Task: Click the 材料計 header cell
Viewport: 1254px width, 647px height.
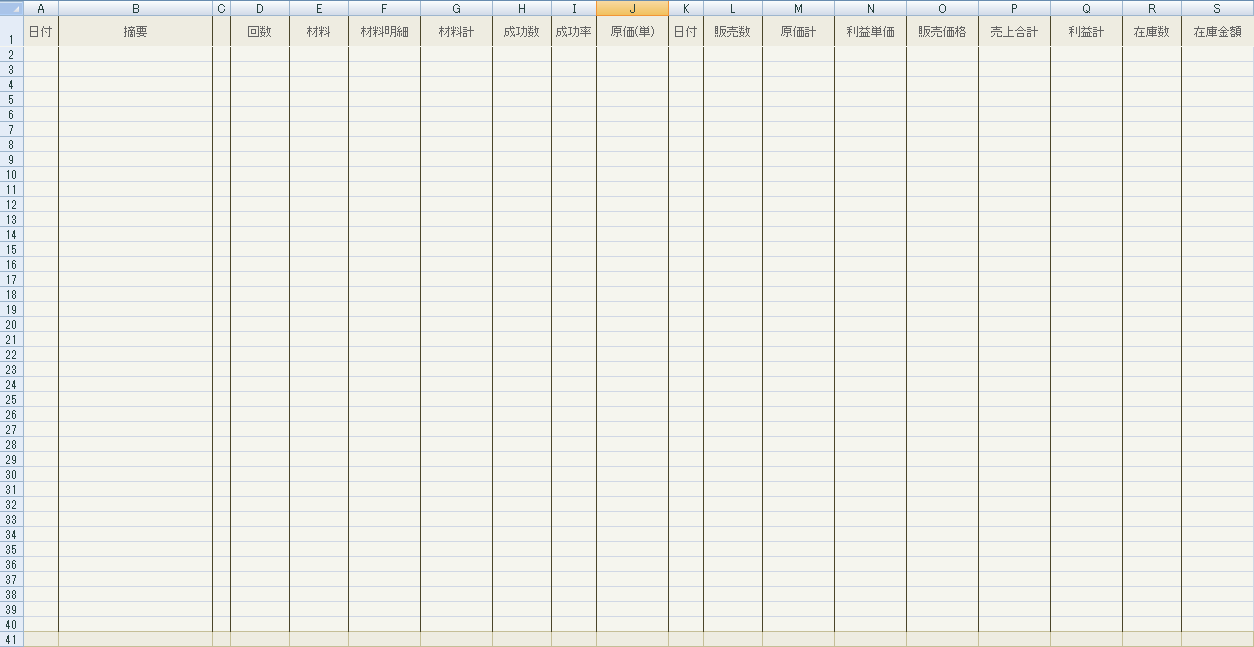Action: [x=456, y=31]
